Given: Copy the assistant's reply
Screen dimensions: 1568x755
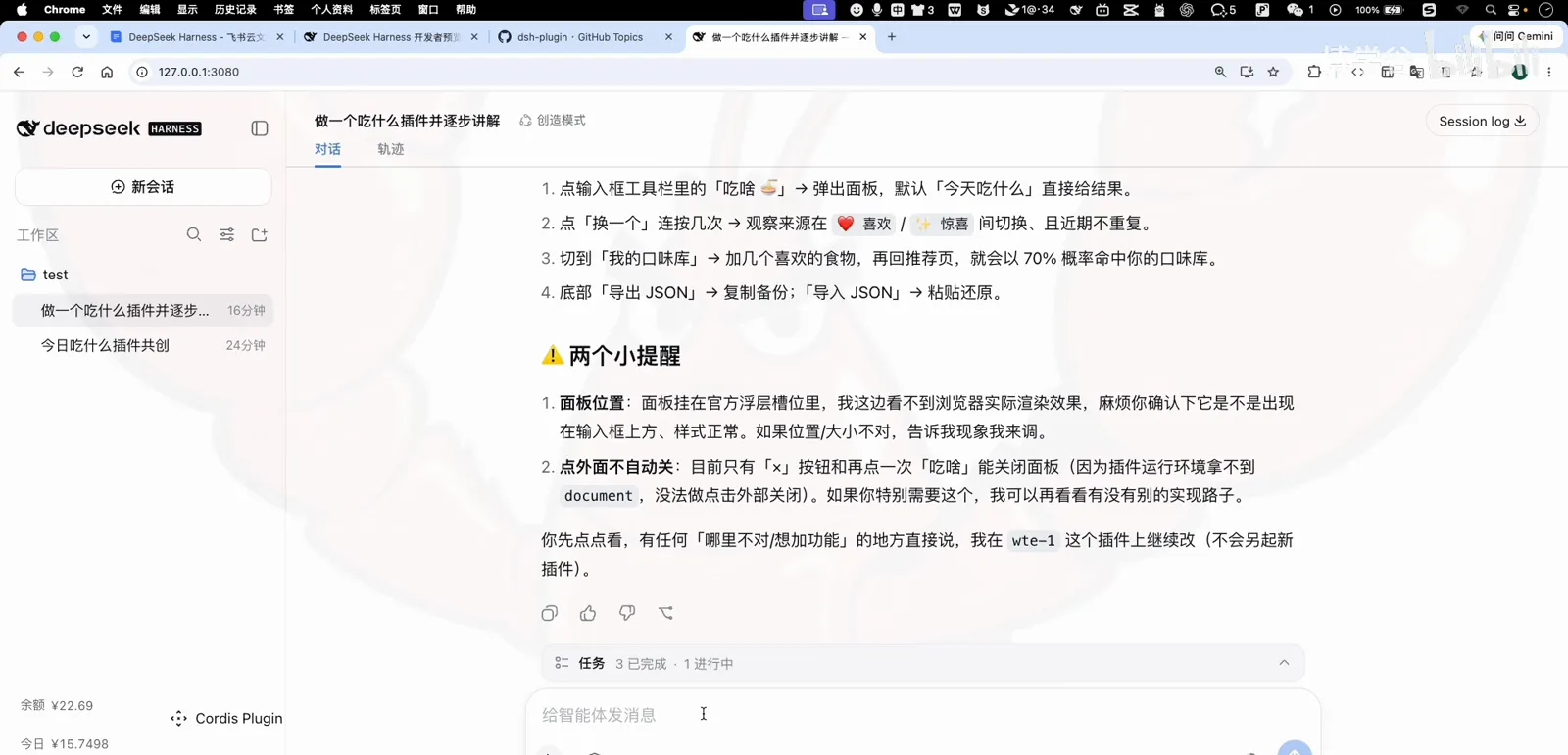Looking at the screenshot, I should click(x=550, y=613).
